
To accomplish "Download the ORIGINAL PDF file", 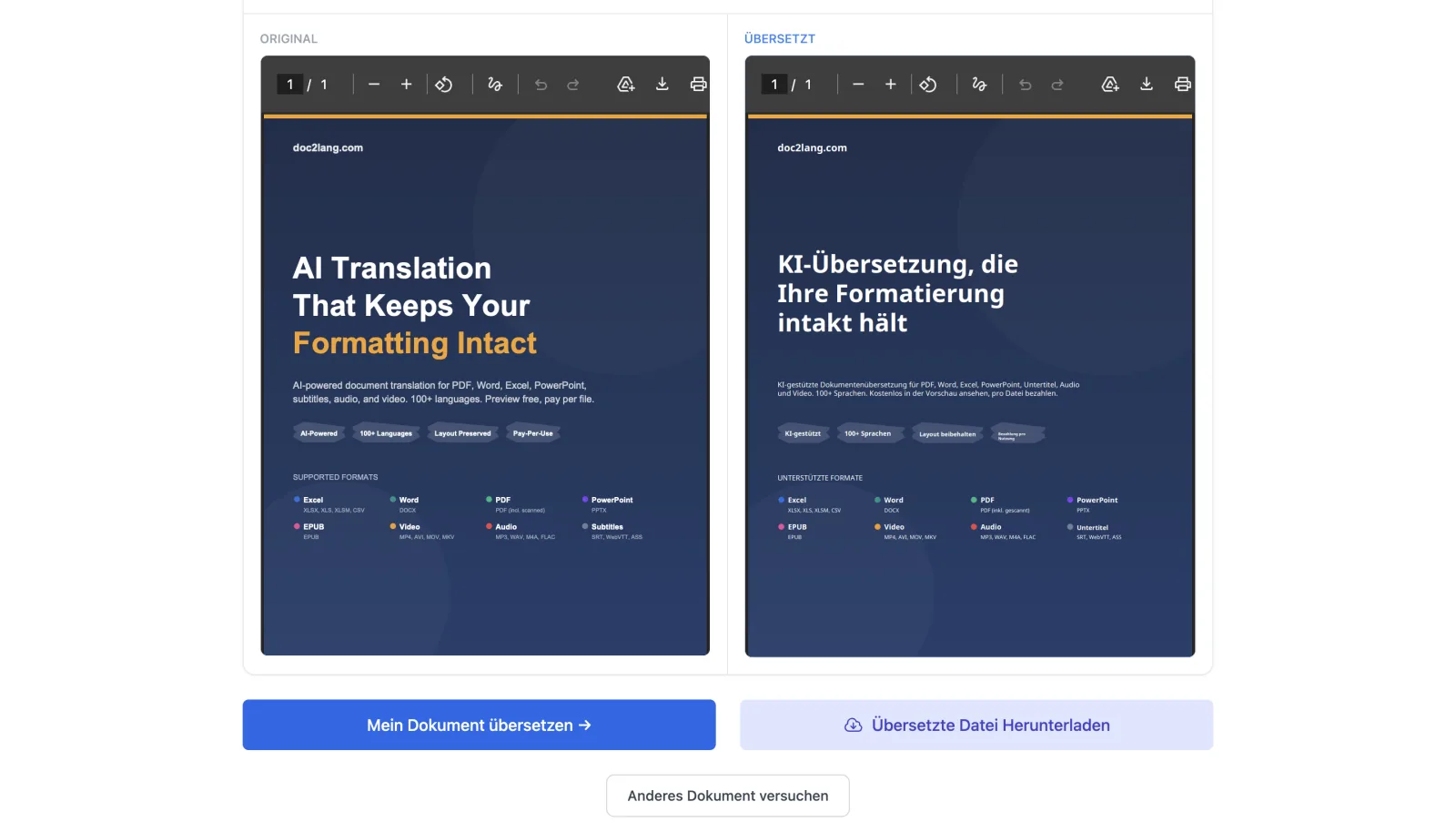I will [x=662, y=85].
